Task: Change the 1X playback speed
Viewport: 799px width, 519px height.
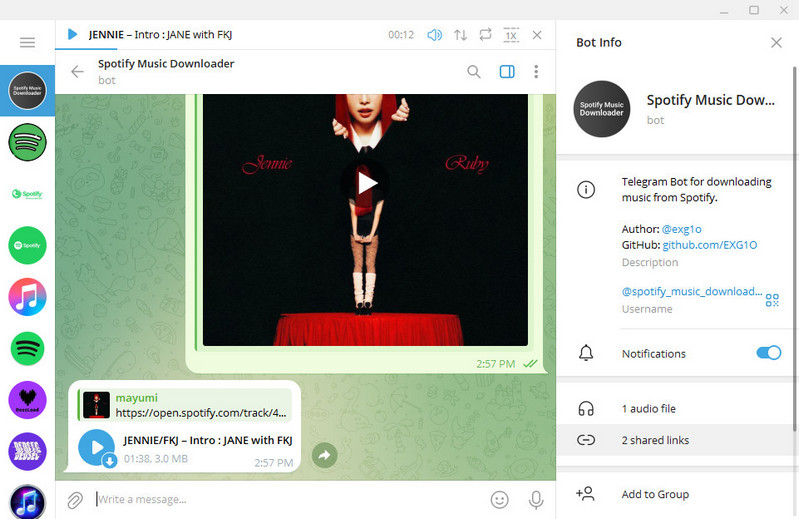Action: pos(511,35)
